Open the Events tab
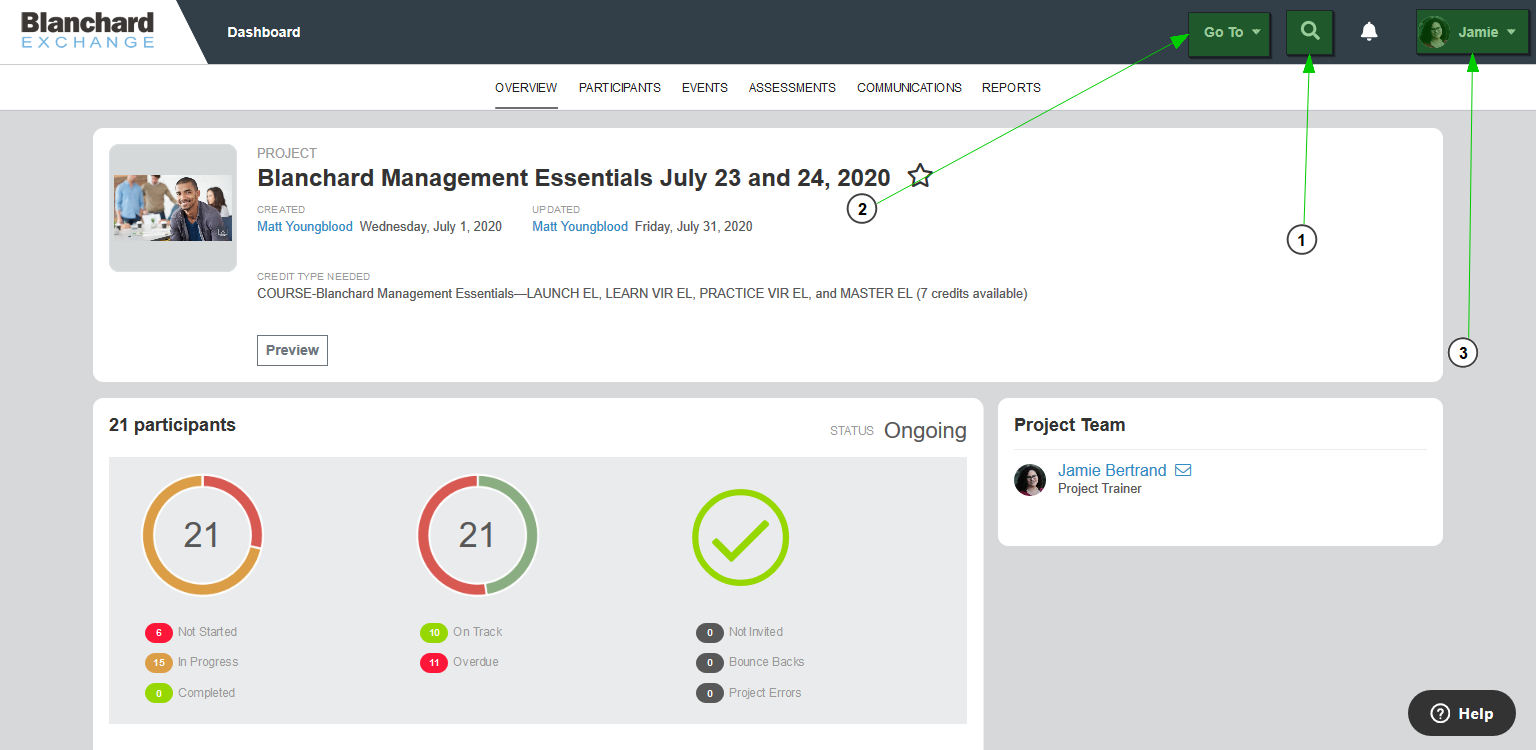The width and height of the screenshot is (1539, 750). pyautogui.click(x=705, y=88)
